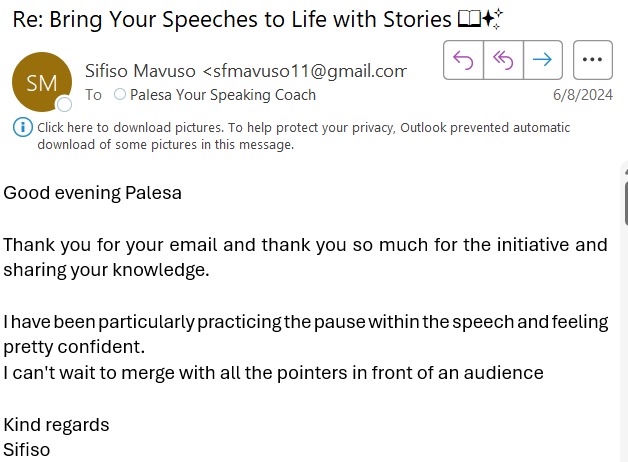Click the scroll up arrow of message pane

click(x=626, y=171)
